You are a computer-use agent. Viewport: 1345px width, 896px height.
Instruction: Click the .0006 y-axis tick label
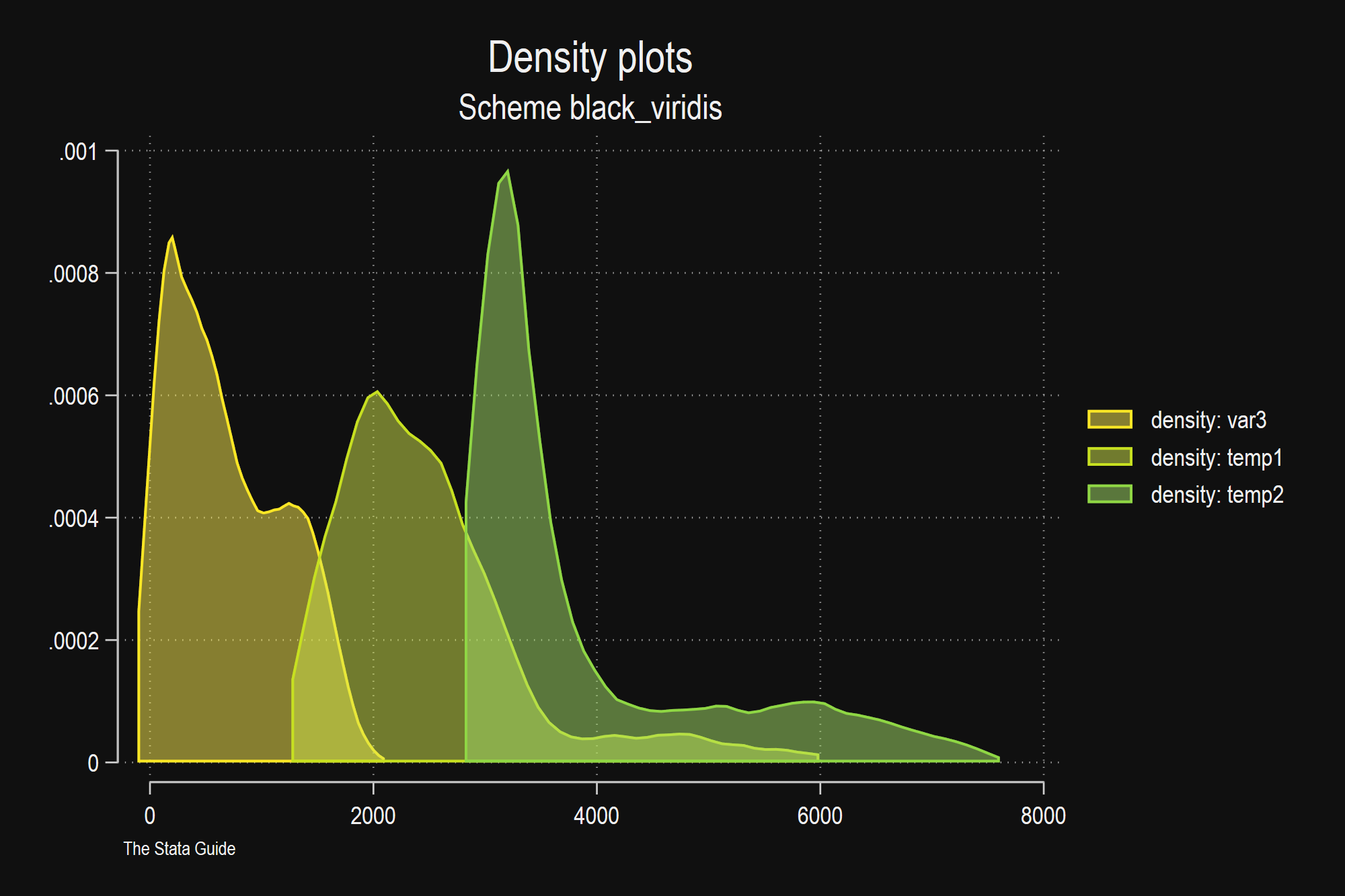coord(74,397)
